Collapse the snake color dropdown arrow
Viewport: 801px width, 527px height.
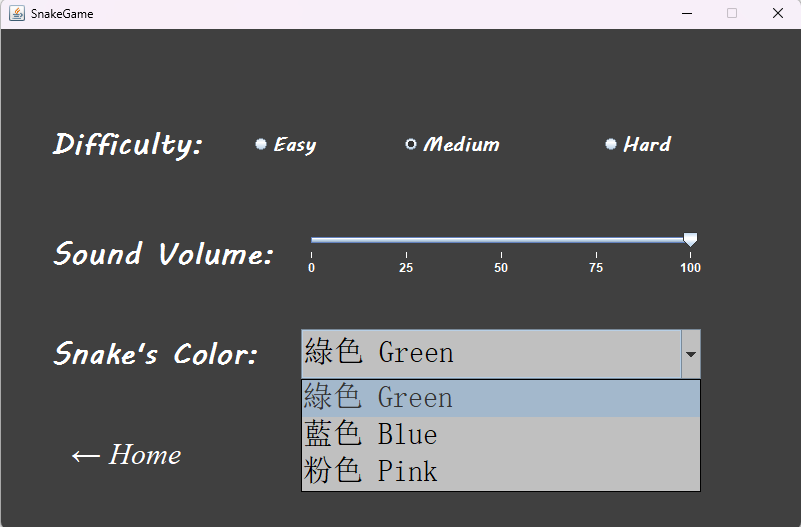coord(691,354)
